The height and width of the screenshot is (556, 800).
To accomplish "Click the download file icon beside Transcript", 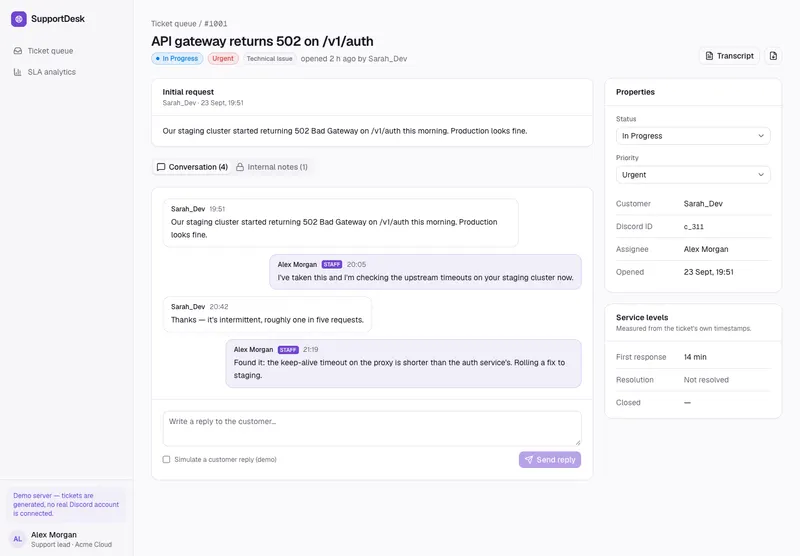I will tap(773, 56).
